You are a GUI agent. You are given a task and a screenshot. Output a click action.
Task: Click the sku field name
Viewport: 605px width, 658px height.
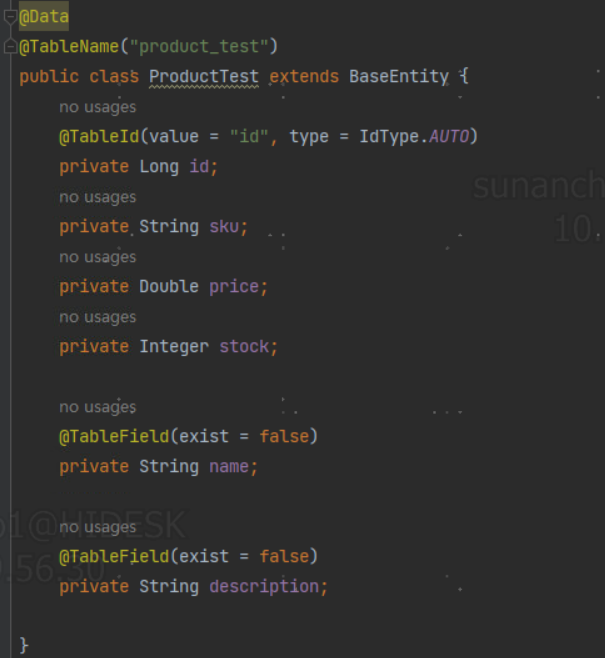tap(224, 227)
